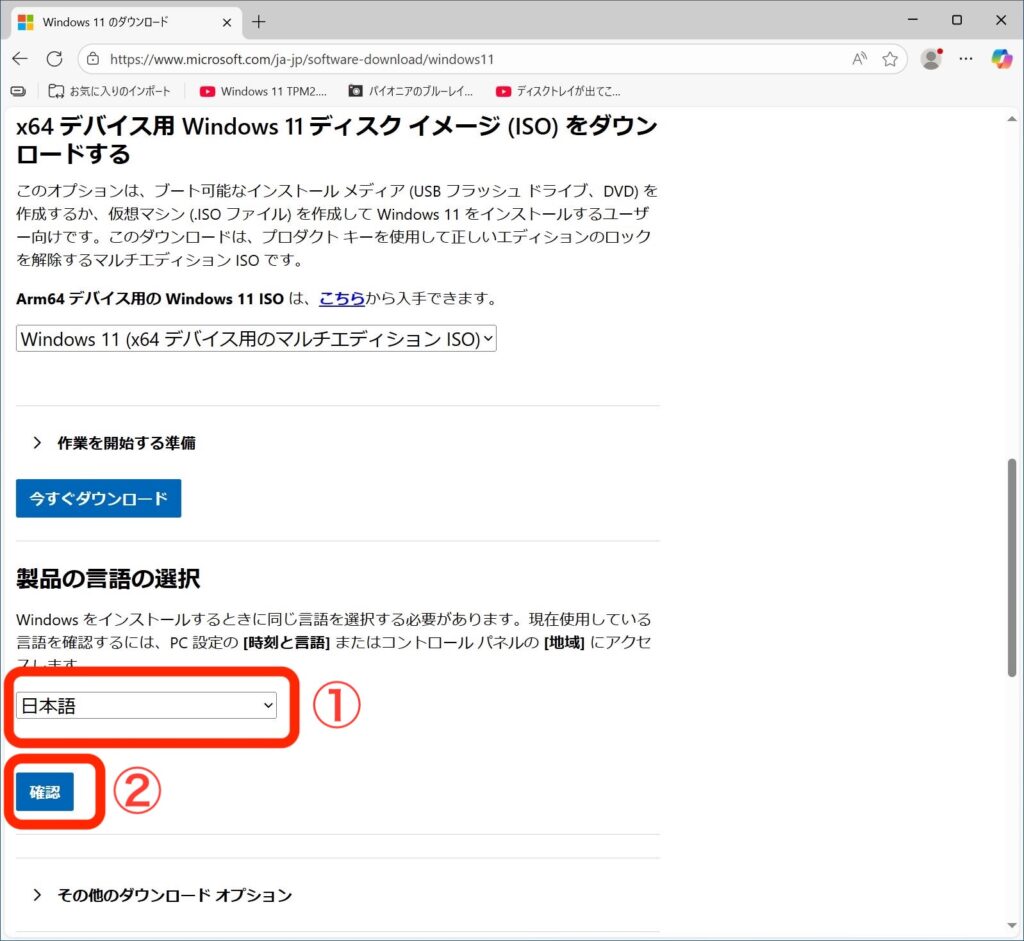Open the Edge three-dot settings menu

point(966,59)
